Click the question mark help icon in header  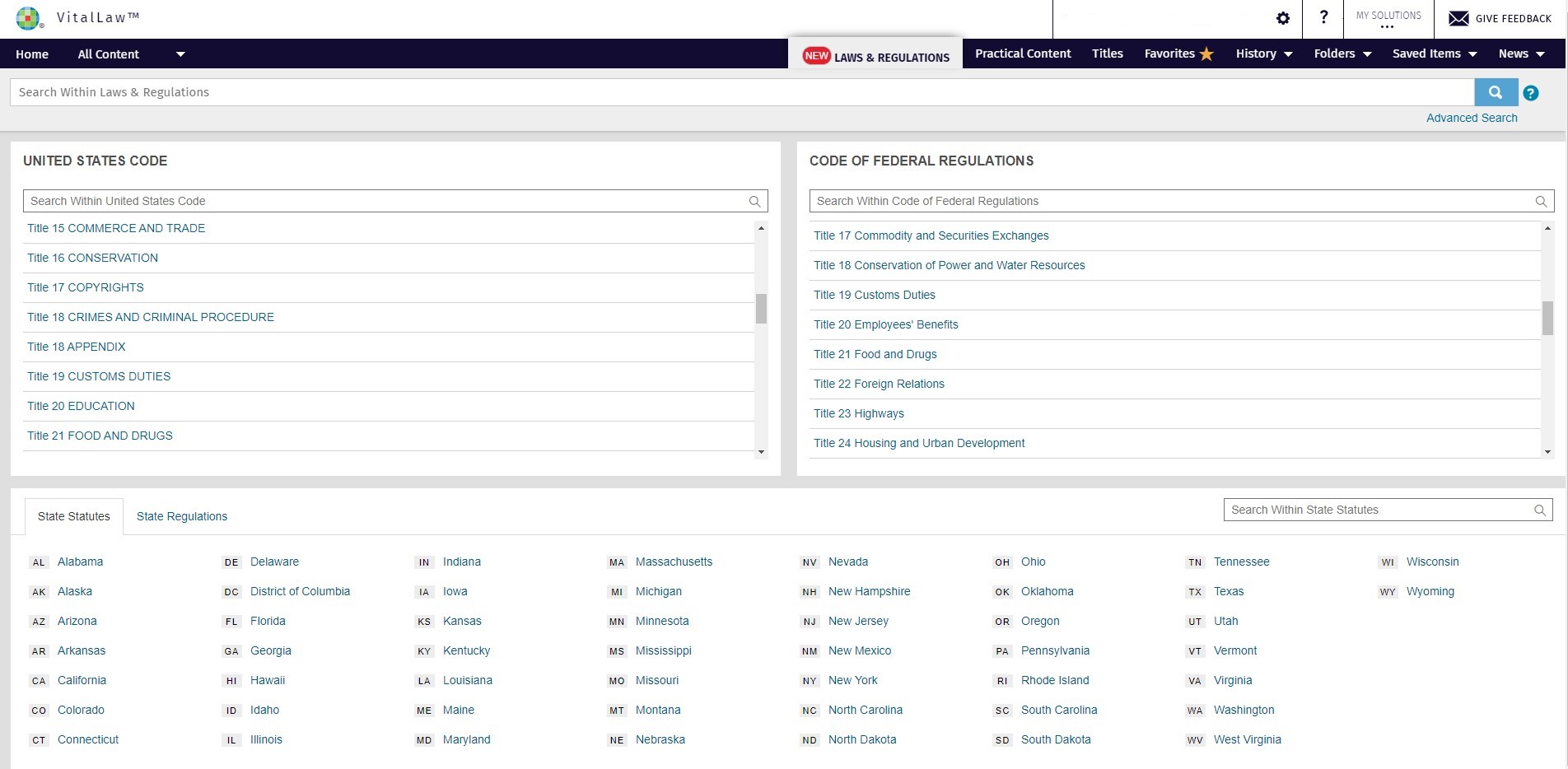pyautogui.click(x=1323, y=17)
